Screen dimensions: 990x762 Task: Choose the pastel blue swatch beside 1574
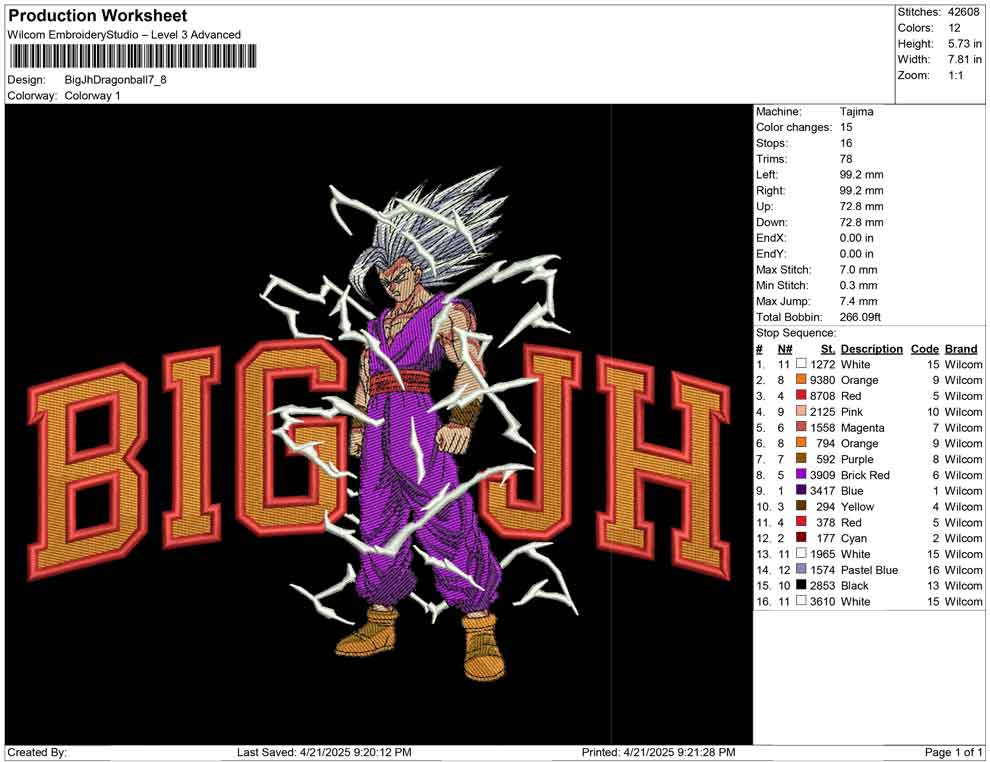coord(801,569)
